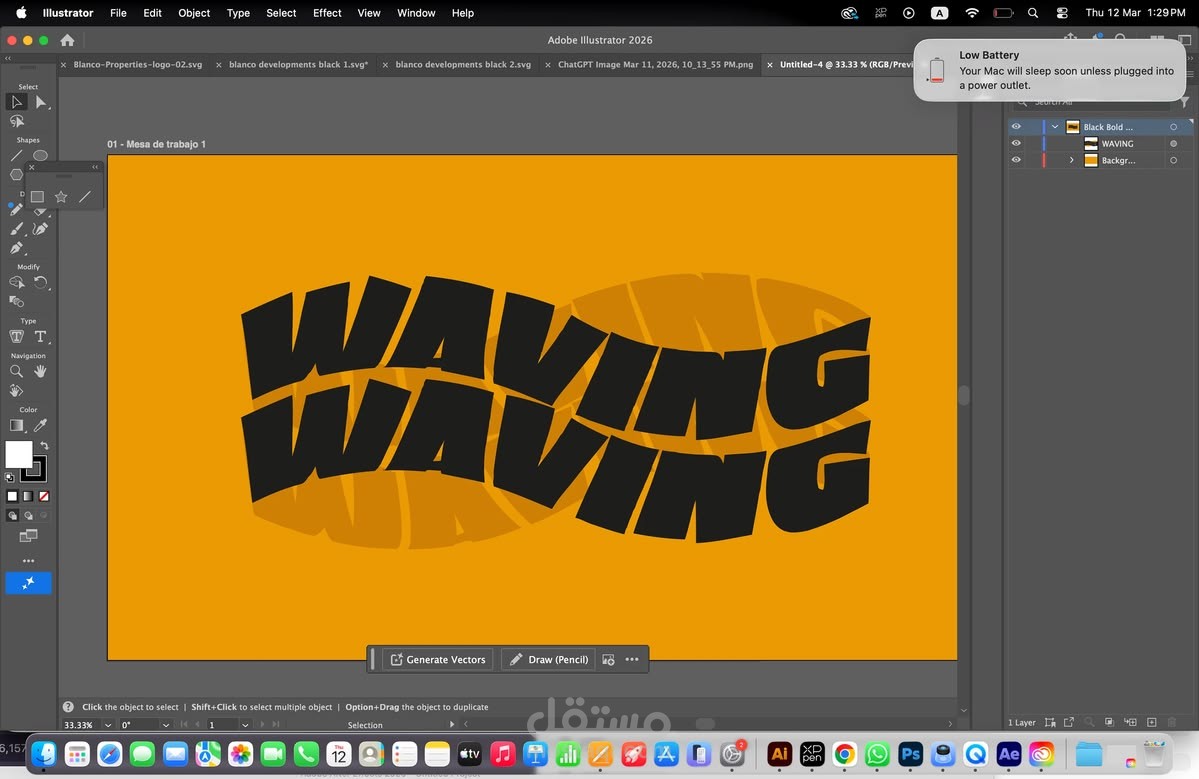This screenshot has height=779, width=1199.
Task: Open the Effect menu
Action: (x=327, y=13)
